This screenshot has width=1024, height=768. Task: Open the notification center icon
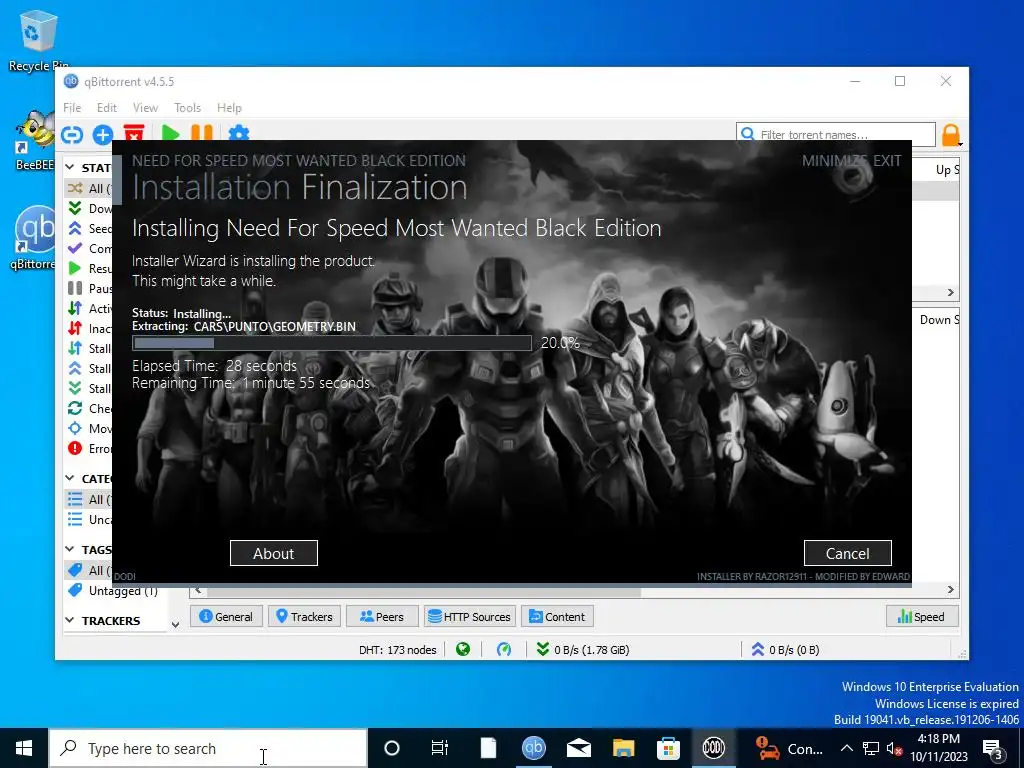click(992, 748)
